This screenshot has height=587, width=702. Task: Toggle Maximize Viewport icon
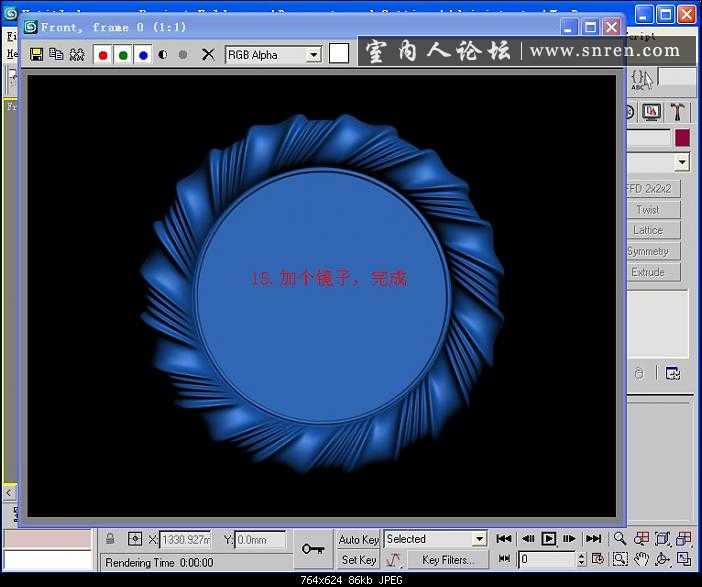pyautogui.click(x=684, y=559)
